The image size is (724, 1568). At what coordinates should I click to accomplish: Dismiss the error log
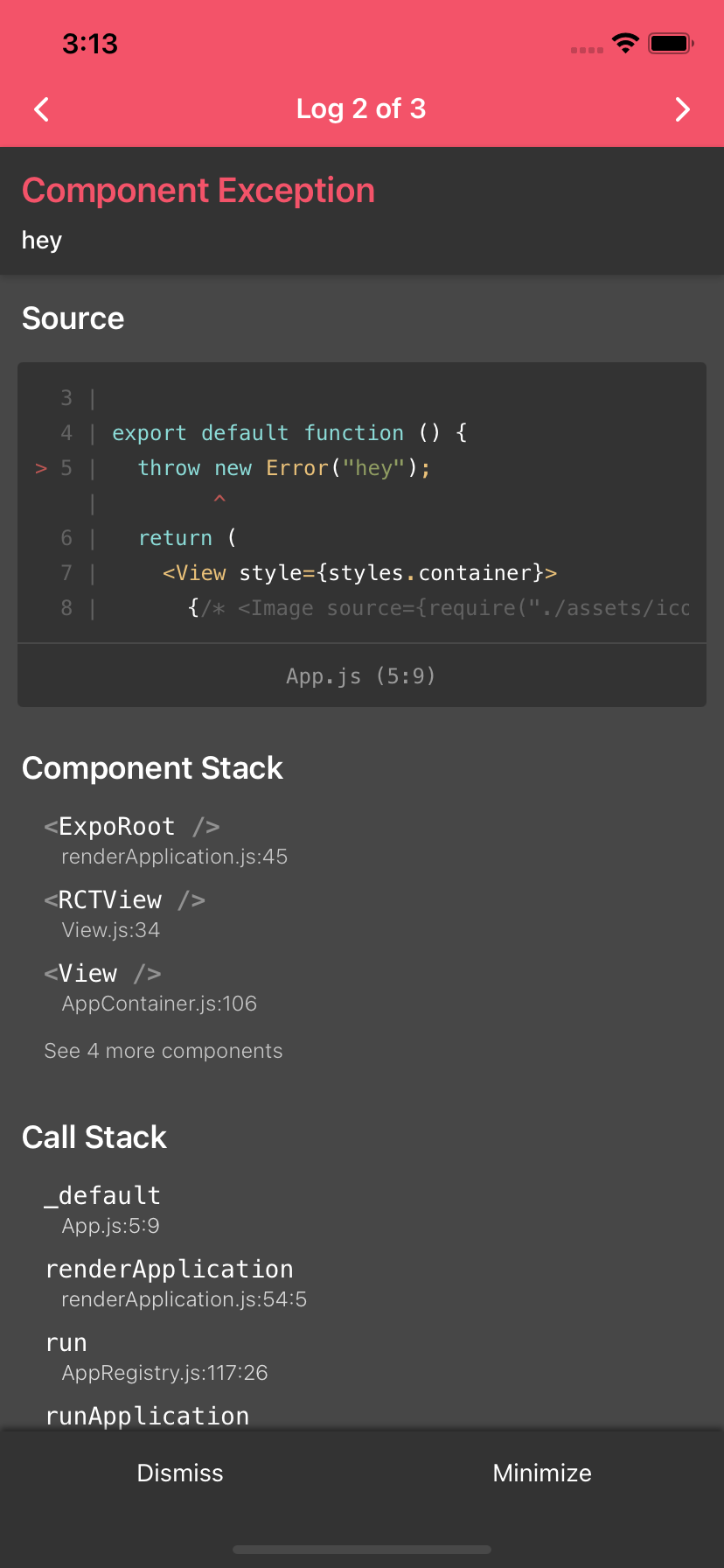point(180,1473)
